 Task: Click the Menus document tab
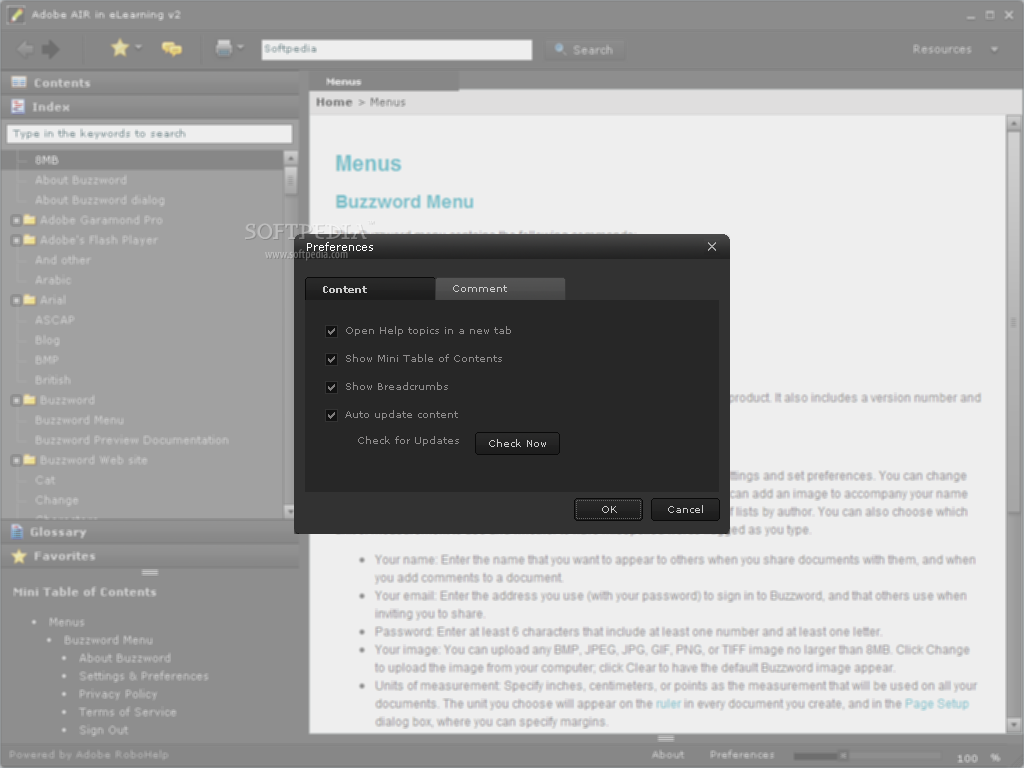pos(383,81)
